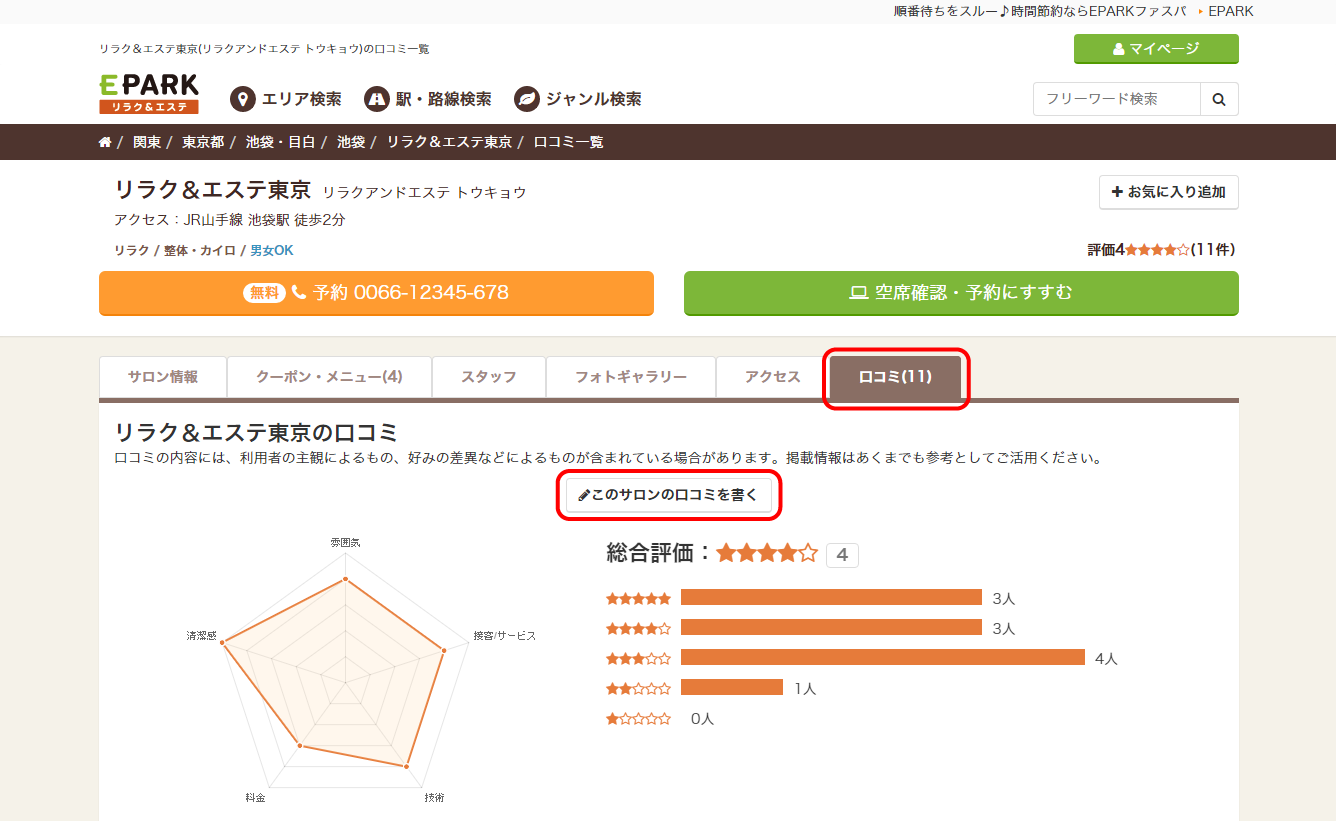Click the home icon in breadcrumb
Viewport: 1336px width, 821px height.
point(105,142)
